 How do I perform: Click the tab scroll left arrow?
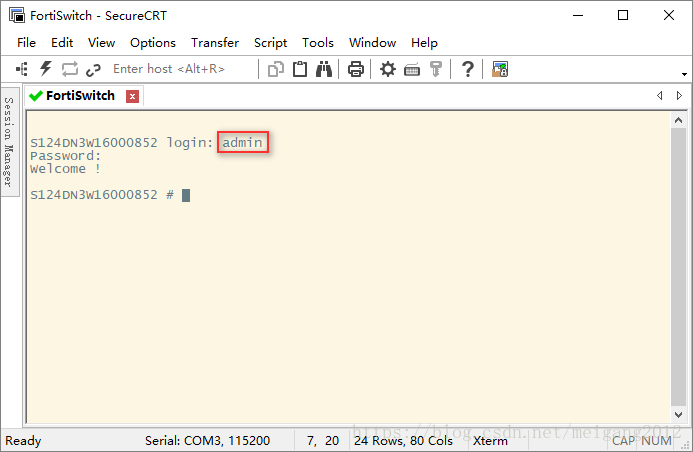tap(659, 95)
